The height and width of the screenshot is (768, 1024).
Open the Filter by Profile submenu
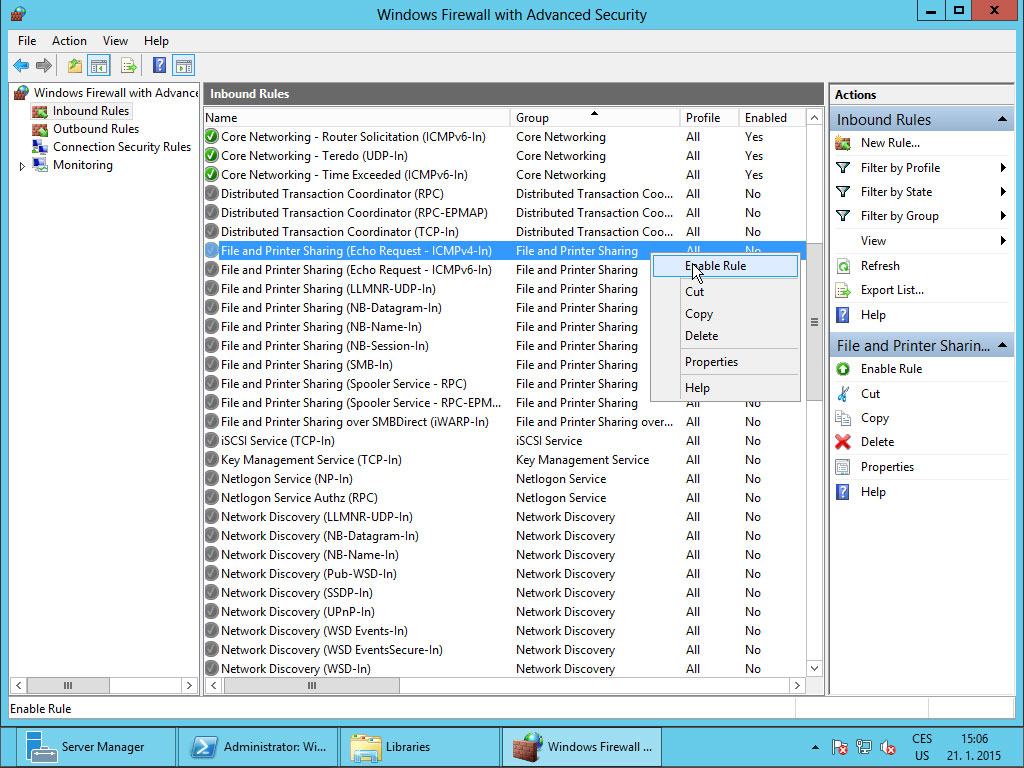1002,168
